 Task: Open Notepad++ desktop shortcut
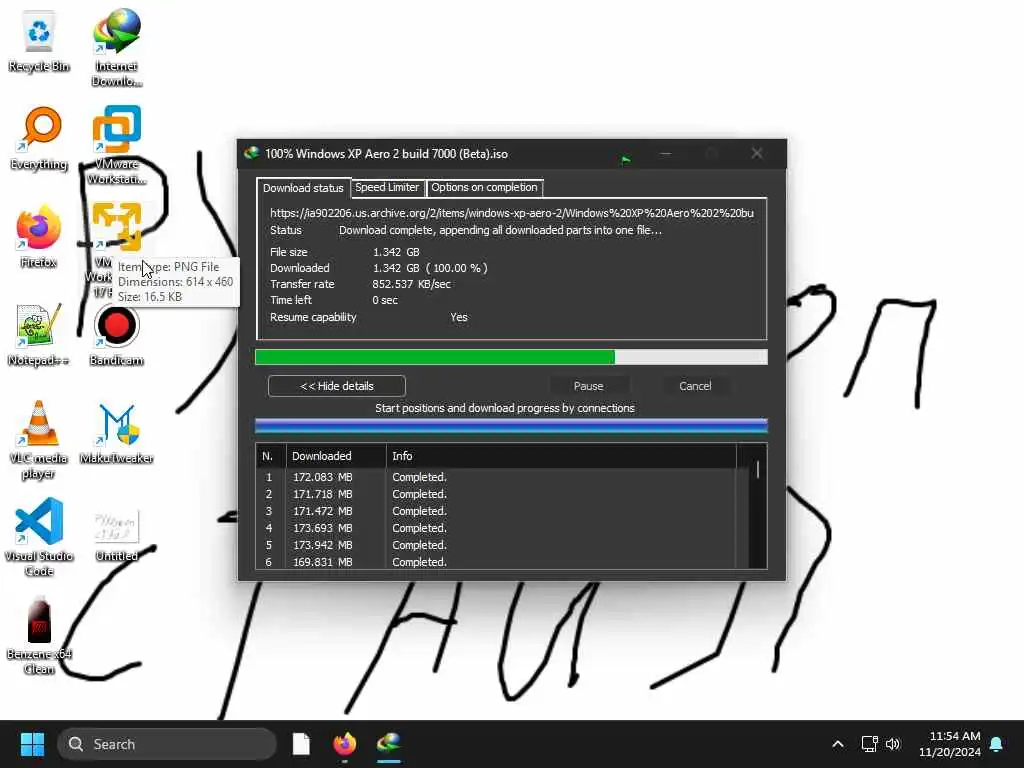tap(39, 334)
